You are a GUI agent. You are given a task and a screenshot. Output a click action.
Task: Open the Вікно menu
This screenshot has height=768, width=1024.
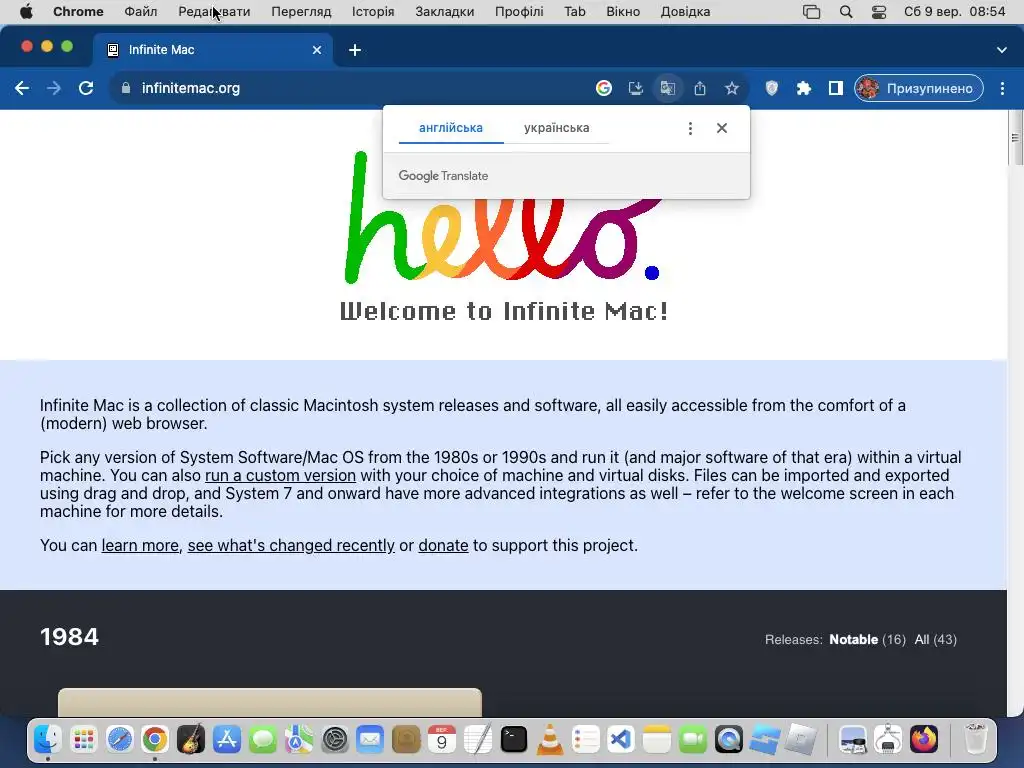coord(622,12)
